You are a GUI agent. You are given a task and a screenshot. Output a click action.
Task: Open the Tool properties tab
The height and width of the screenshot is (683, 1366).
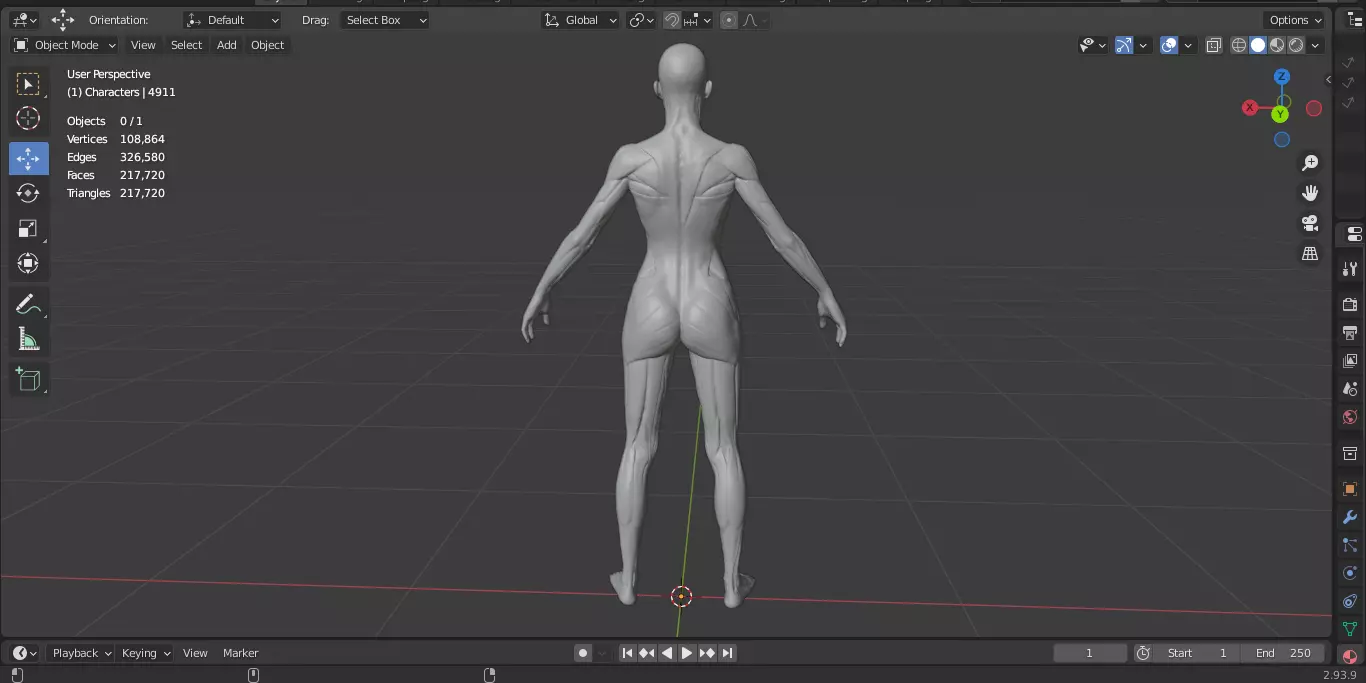[x=1350, y=269]
